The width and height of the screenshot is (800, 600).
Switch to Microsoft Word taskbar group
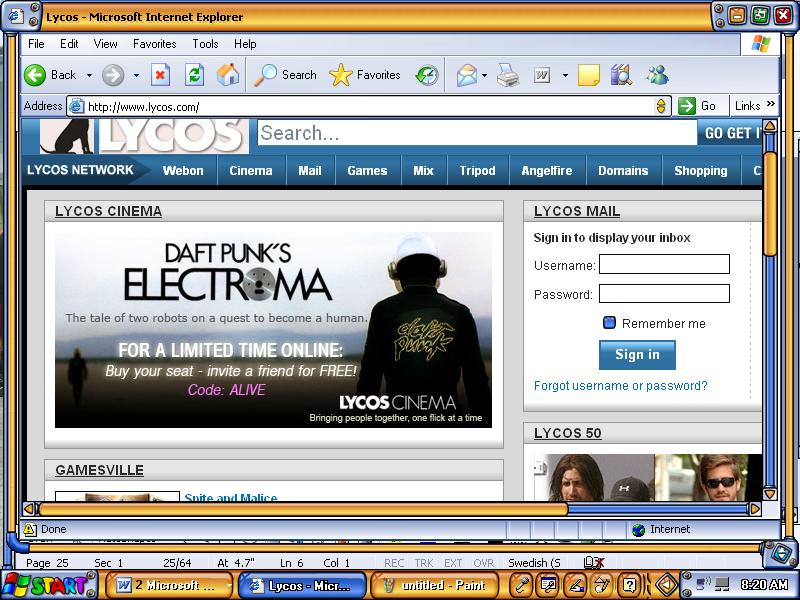(x=170, y=585)
